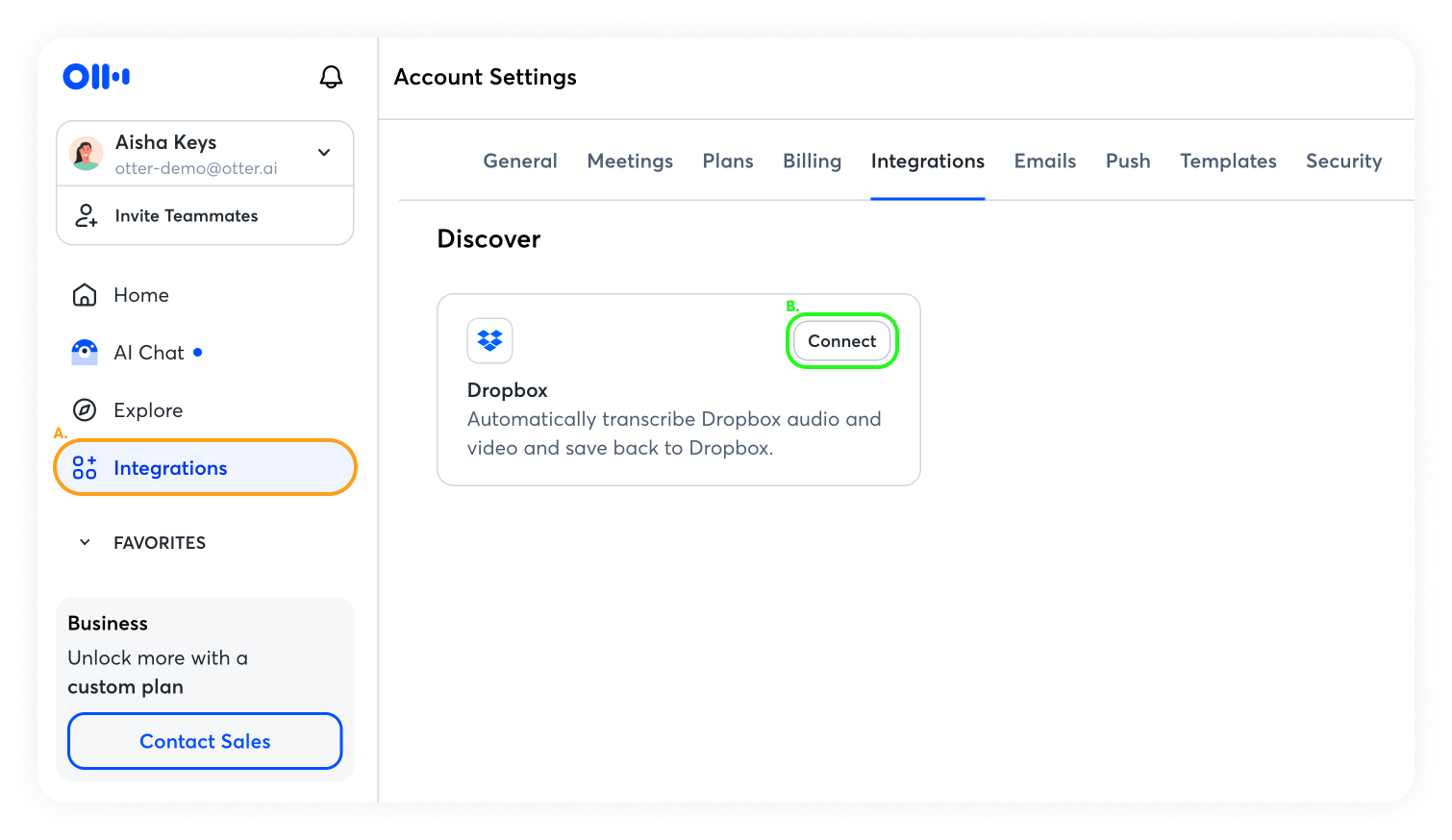This screenshot has width=1452, height=840.
Task: Click the Dropbox integration title
Action: pyautogui.click(x=508, y=390)
